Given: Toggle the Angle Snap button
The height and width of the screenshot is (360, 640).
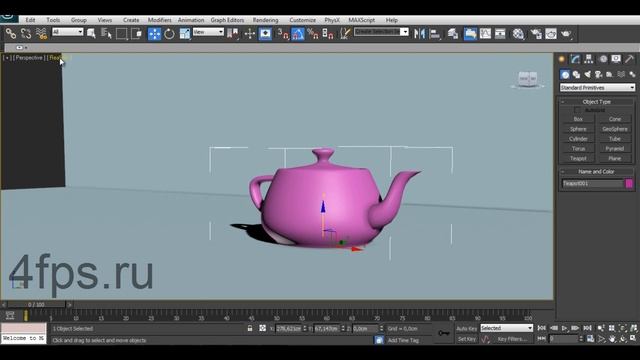Looking at the screenshot, I should (298, 33).
